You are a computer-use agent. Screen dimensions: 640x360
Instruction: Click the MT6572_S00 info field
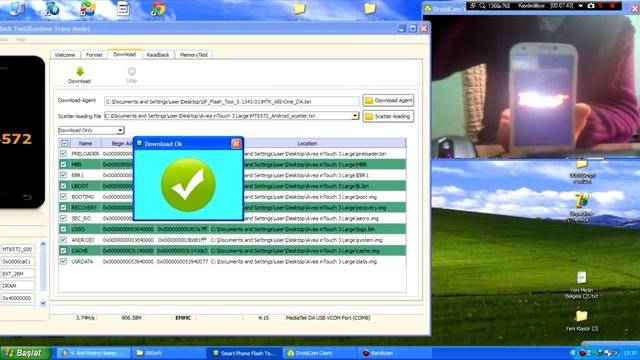point(18,249)
